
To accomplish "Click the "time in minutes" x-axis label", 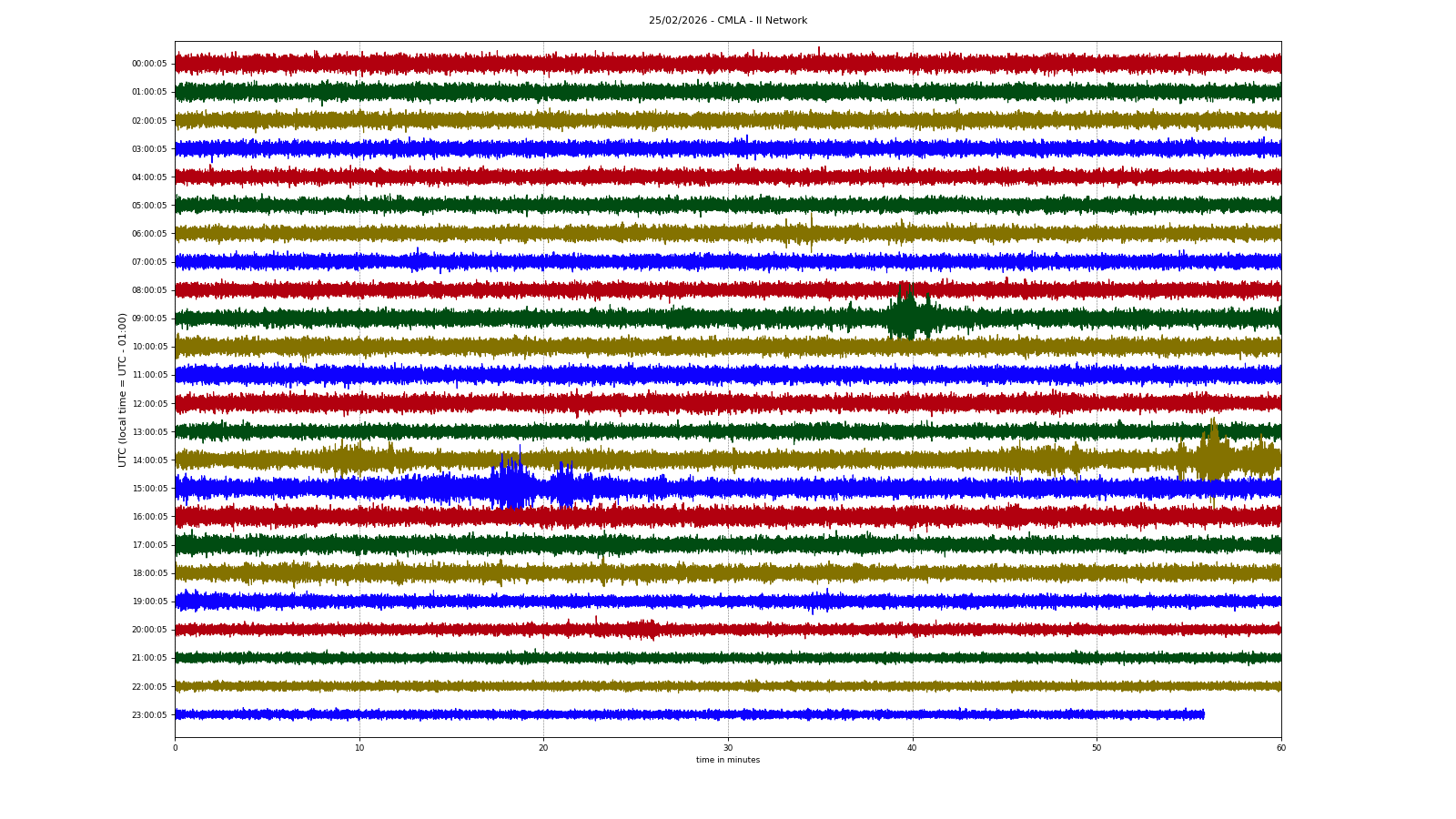I will point(727,760).
